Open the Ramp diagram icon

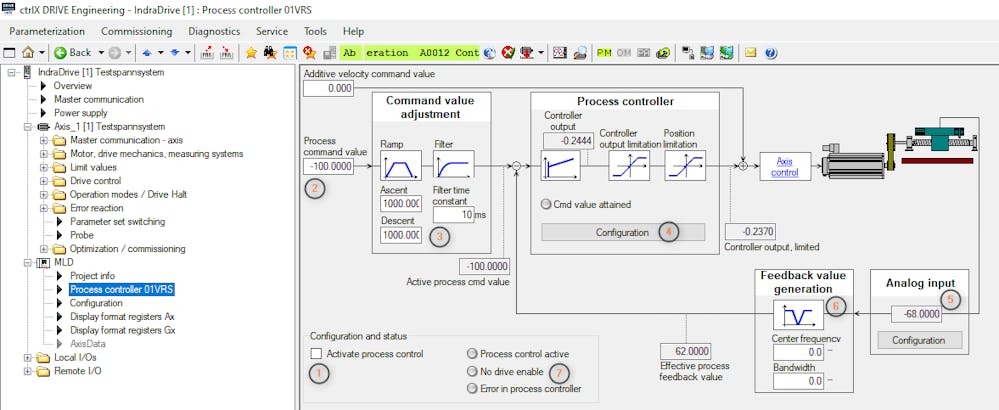(x=400, y=166)
